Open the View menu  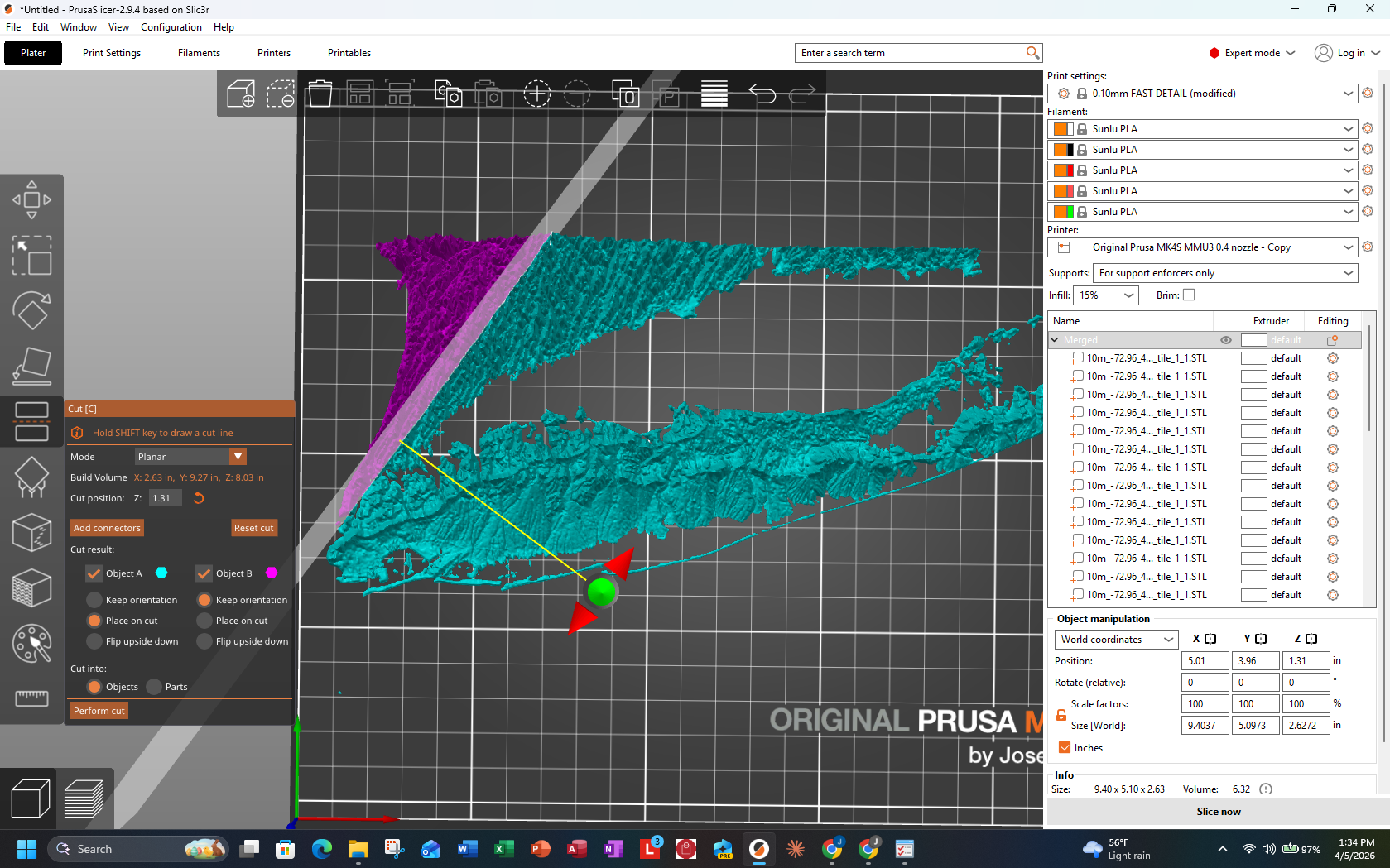[118, 27]
